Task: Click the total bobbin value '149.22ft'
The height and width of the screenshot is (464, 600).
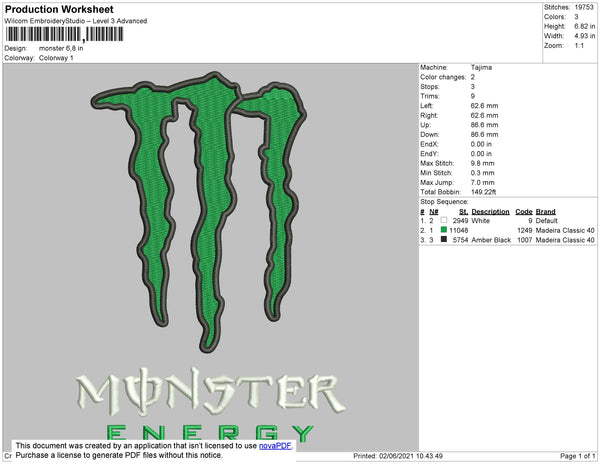Action: (x=483, y=192)
